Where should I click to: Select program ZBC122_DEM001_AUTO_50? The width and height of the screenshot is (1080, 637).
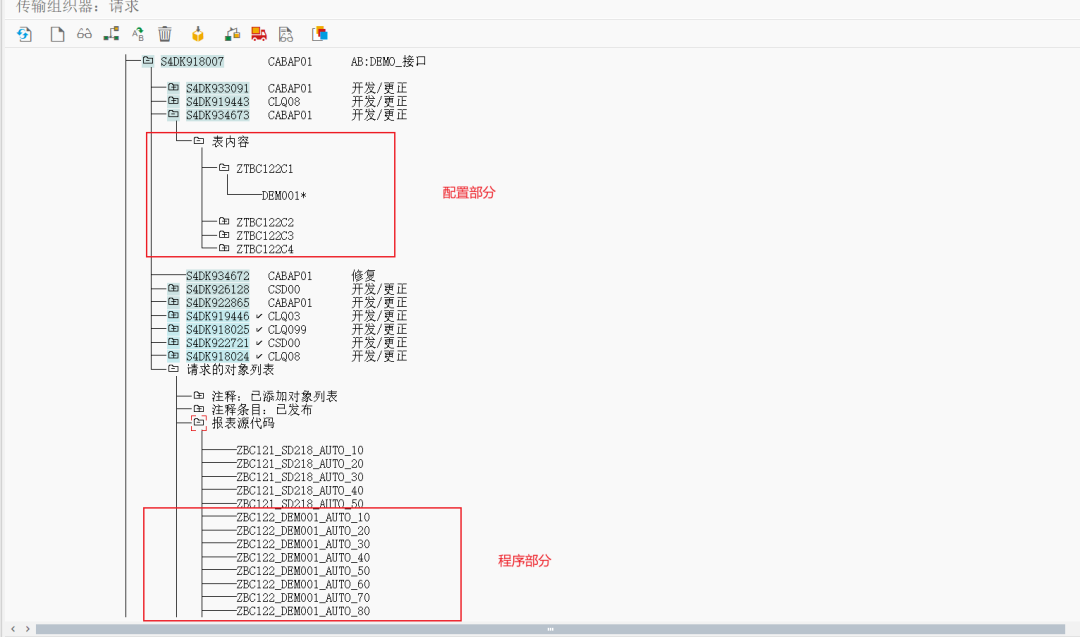click(x=303, y=571)
